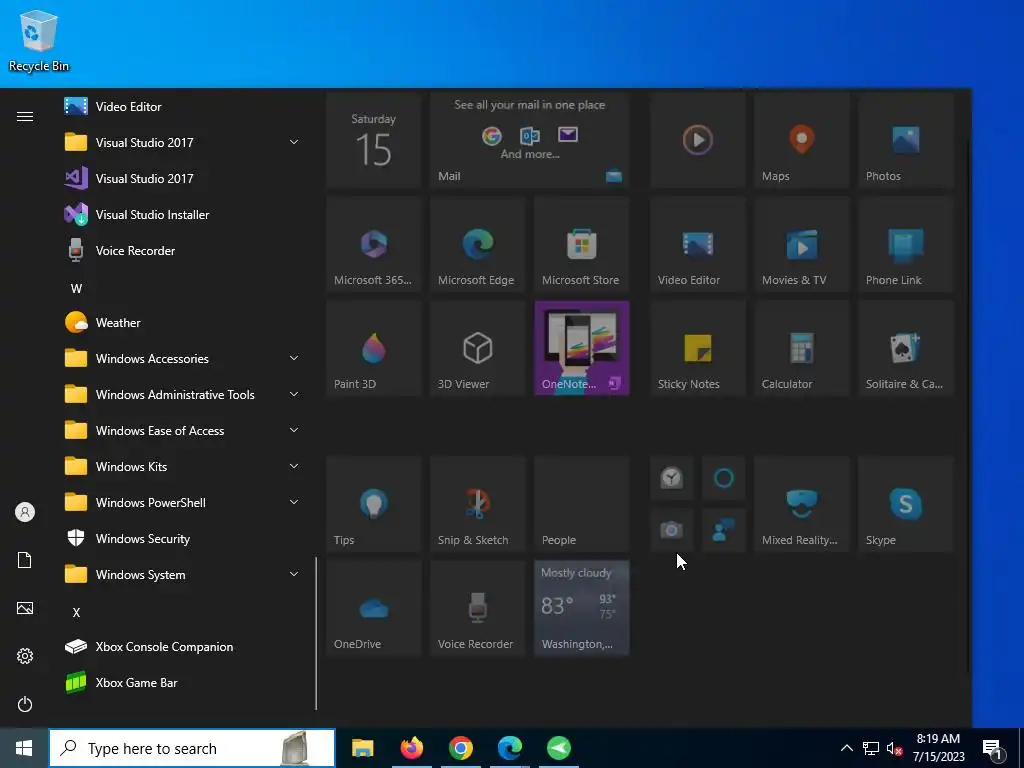Open Solitaire & Casual Games tile

(906, 348)
